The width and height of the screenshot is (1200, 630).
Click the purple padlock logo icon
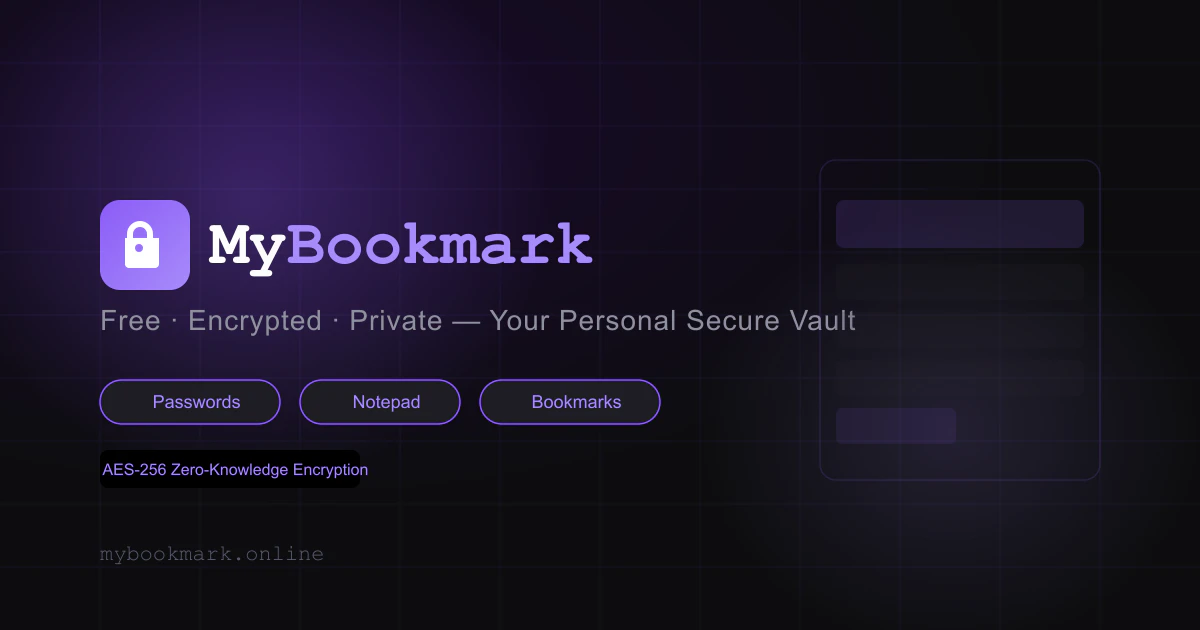point(145,245)
